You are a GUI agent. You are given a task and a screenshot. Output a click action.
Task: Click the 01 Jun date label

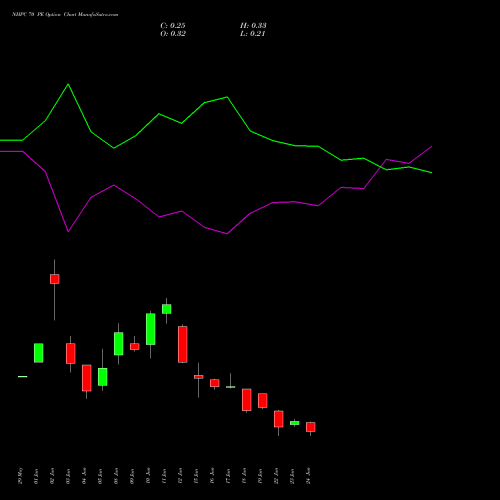tap(36, 476)
